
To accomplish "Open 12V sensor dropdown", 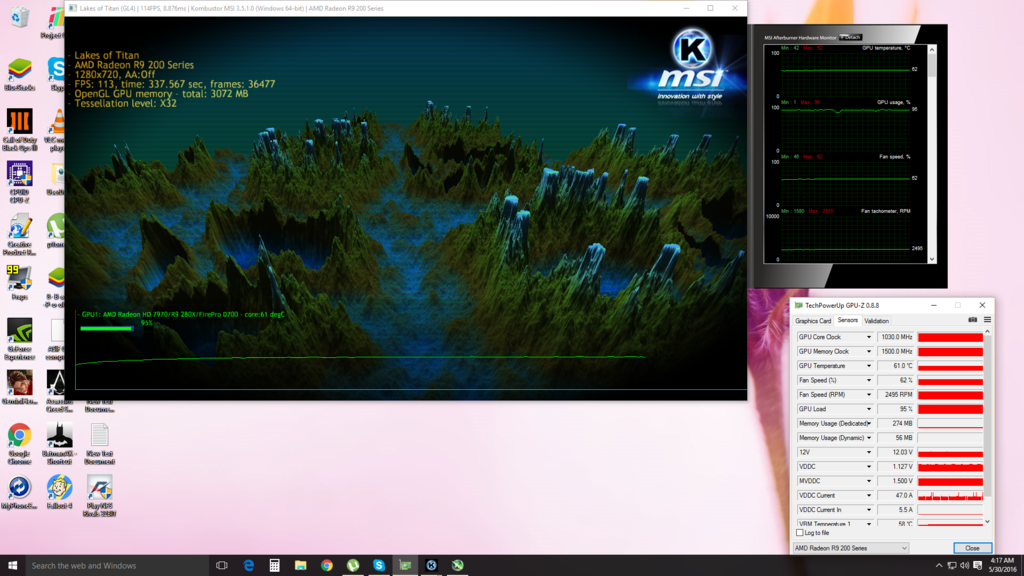I will 869,452.
